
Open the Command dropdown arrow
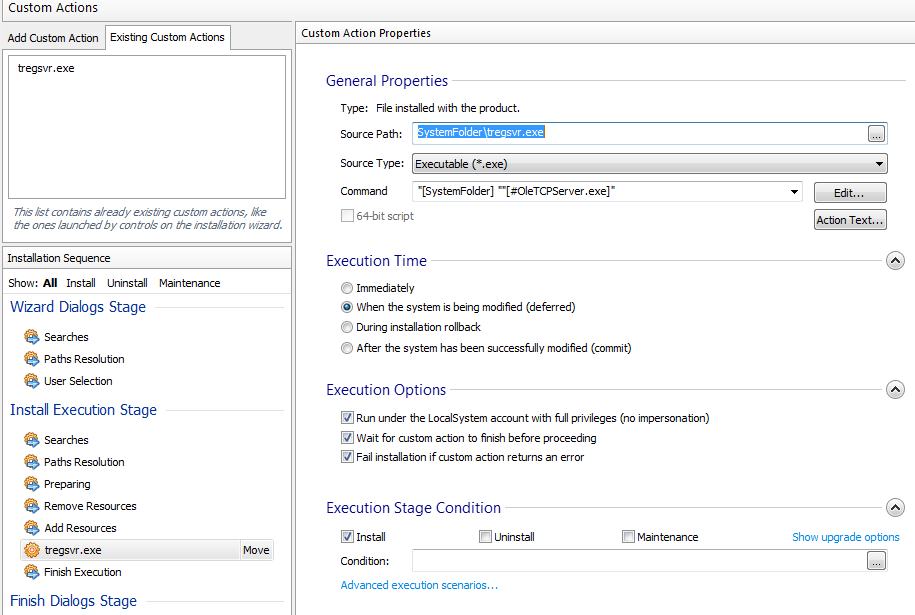coord(794,191)
